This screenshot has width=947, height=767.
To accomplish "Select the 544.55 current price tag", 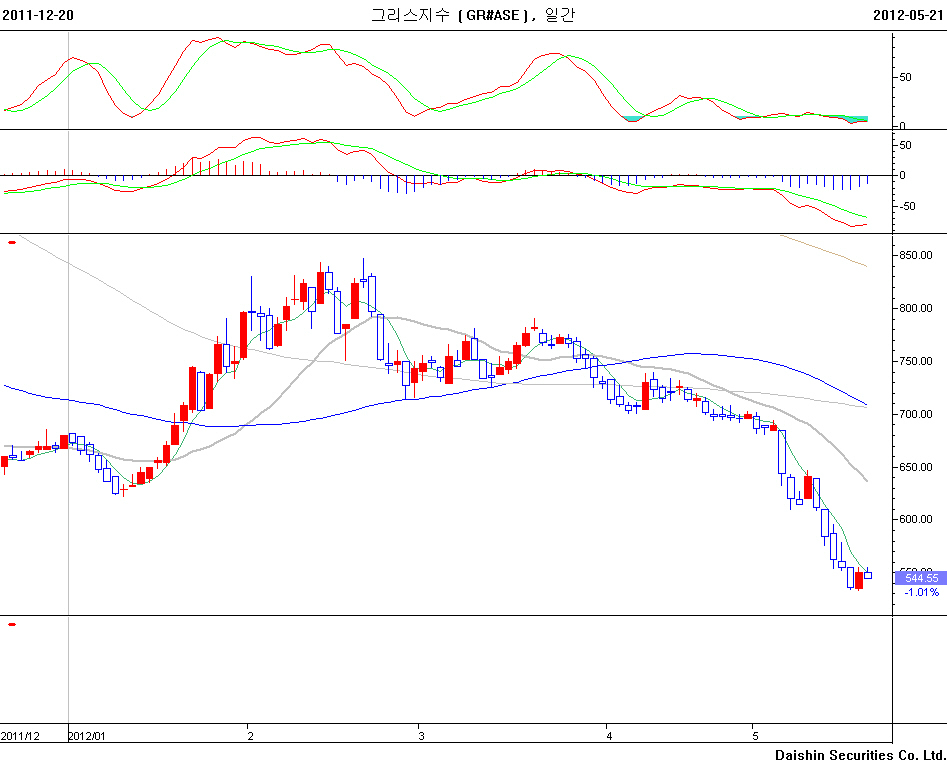I will (x=920, y=578).
